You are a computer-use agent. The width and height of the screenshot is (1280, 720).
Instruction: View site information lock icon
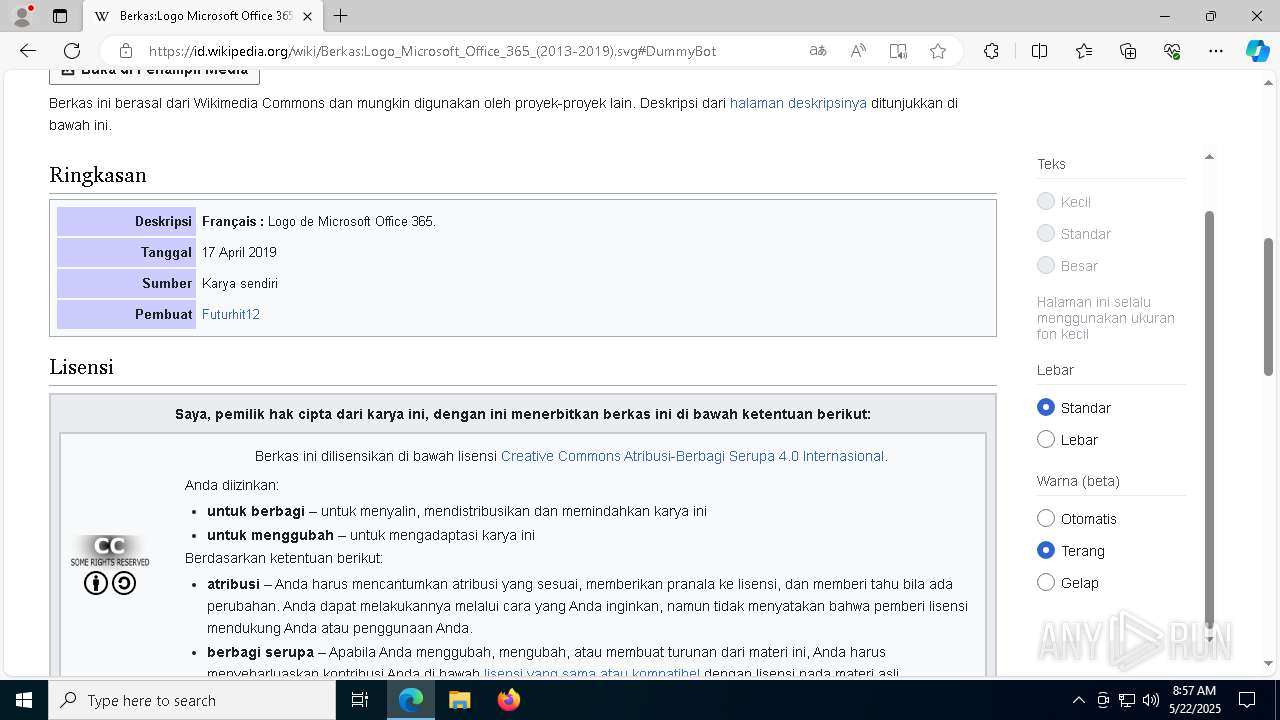(125, 51)
